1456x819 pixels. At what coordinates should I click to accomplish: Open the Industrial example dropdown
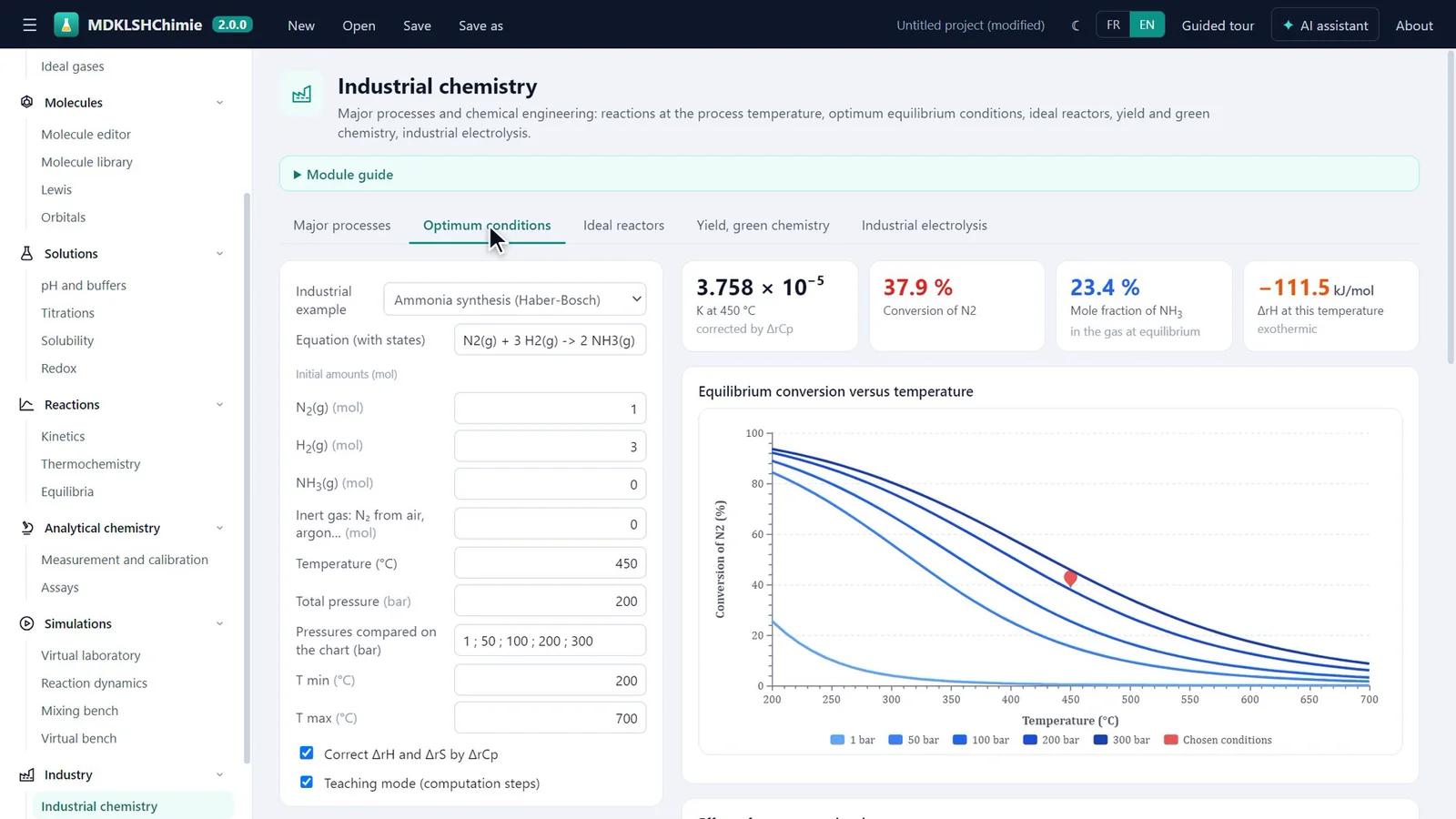tap(515, 299)
